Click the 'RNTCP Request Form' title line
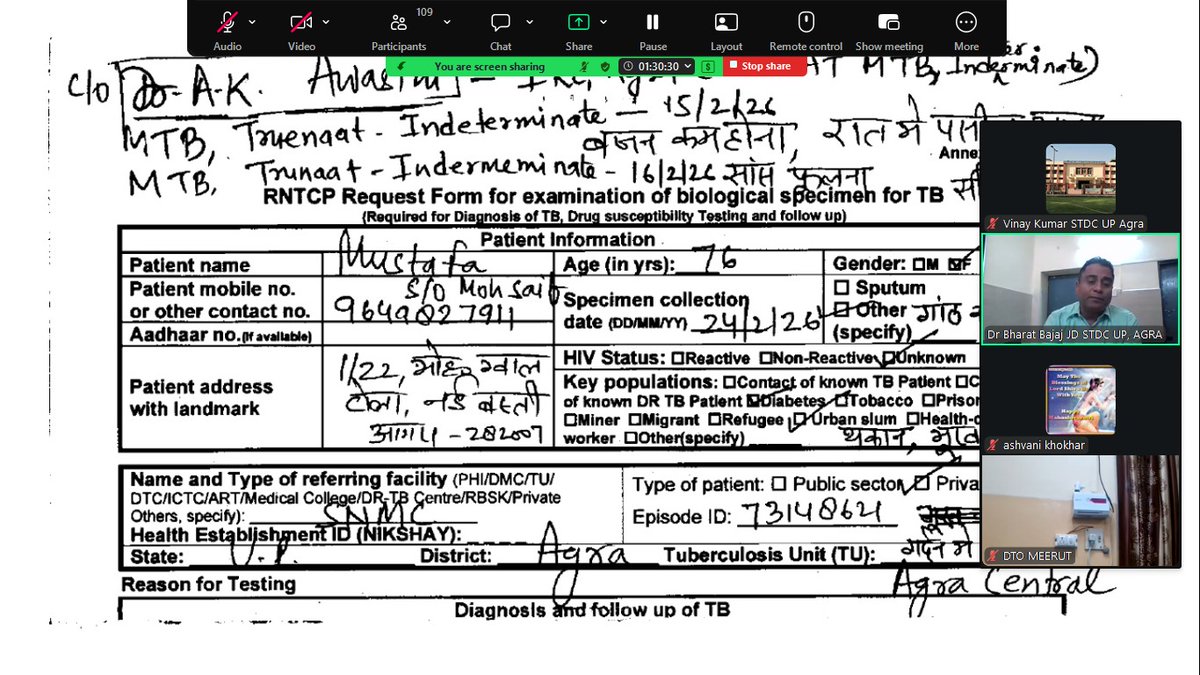 [603, 196]
